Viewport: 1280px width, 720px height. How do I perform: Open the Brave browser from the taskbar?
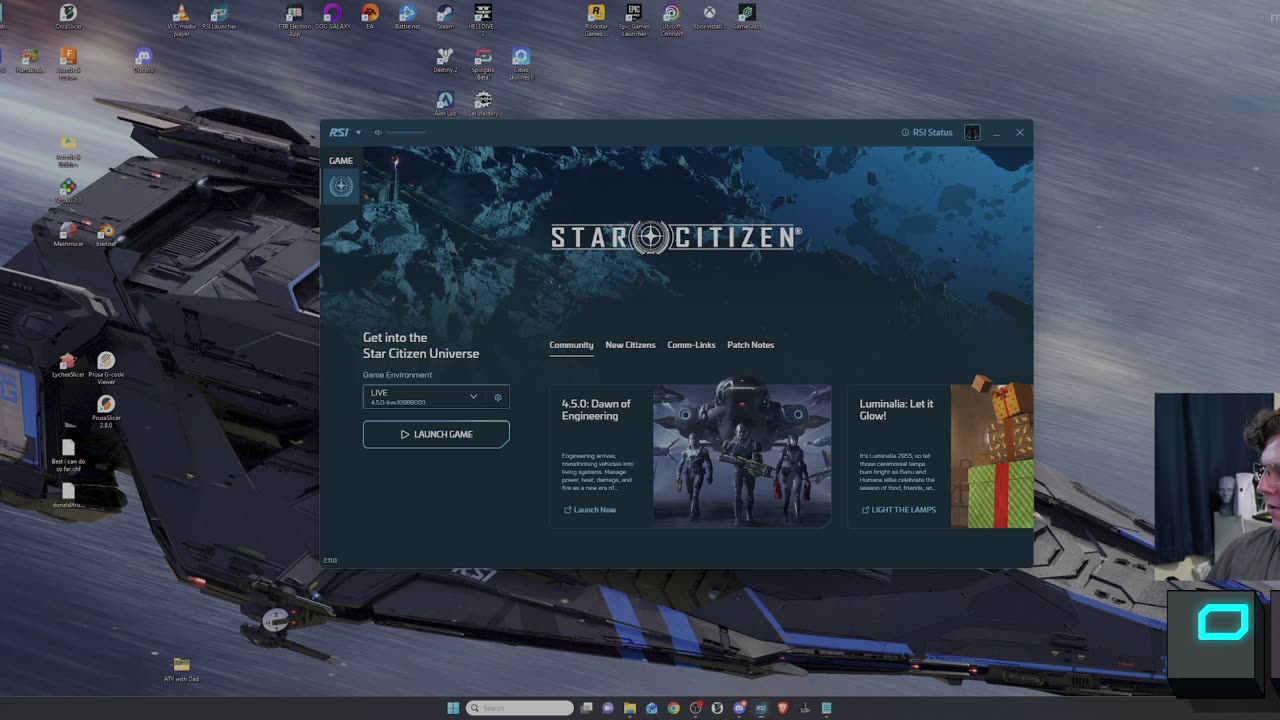point(783,708)
